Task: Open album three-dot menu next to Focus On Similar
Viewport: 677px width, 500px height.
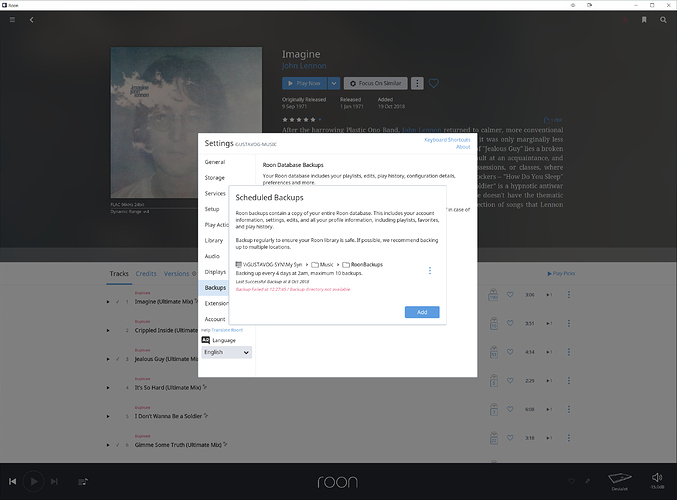Action: tap(417, 83)
